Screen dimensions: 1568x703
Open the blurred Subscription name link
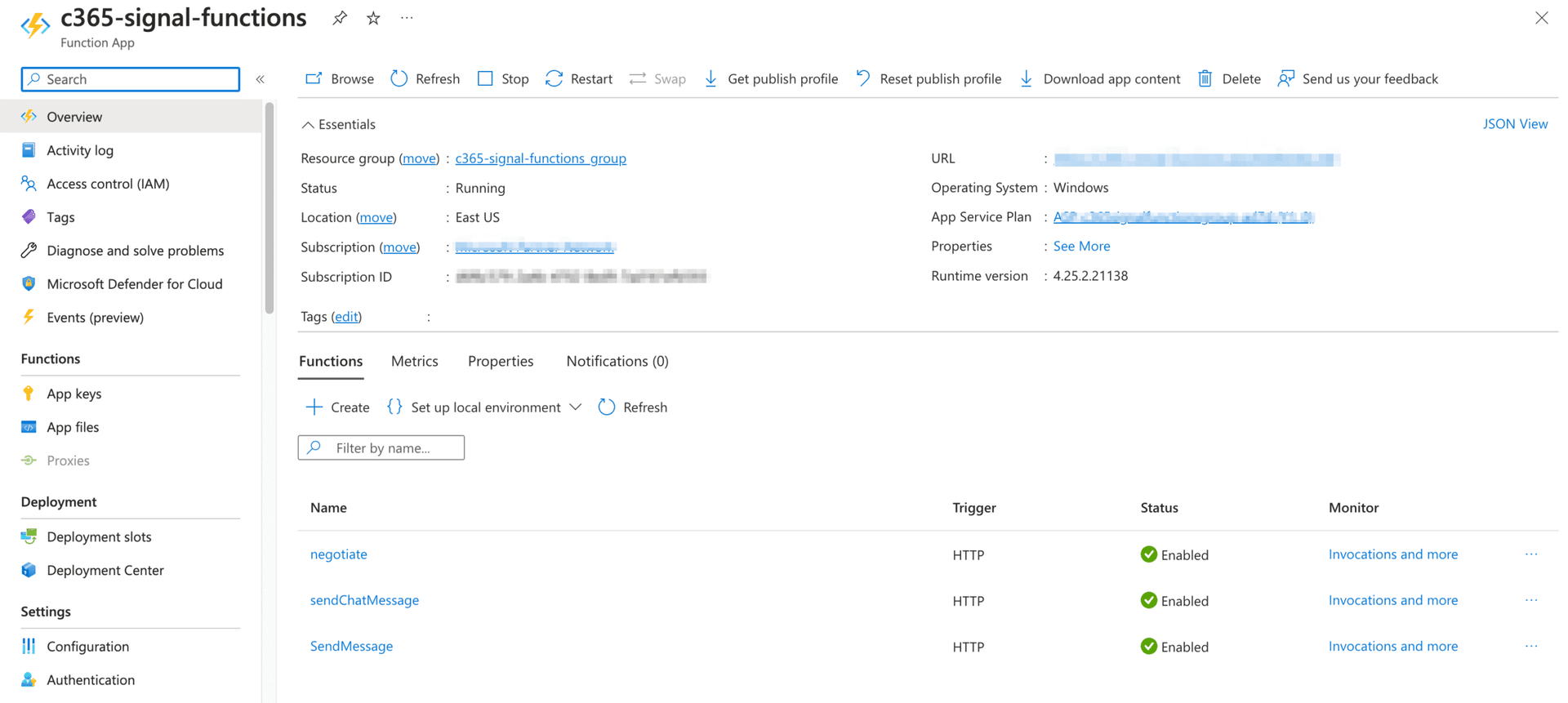(x=535, y=247)
